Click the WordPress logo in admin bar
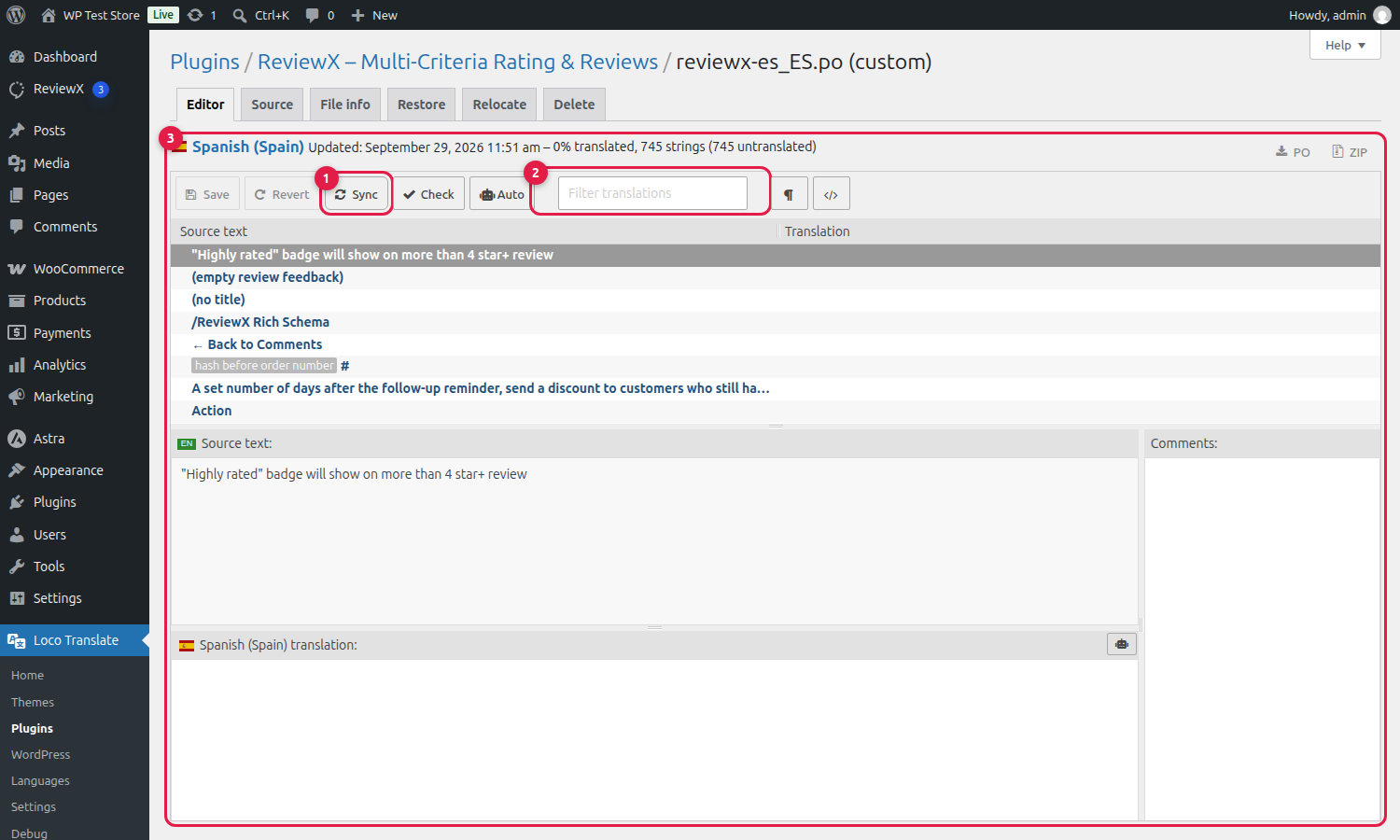This screenshot has width=1400, height=840. [16, 15]
